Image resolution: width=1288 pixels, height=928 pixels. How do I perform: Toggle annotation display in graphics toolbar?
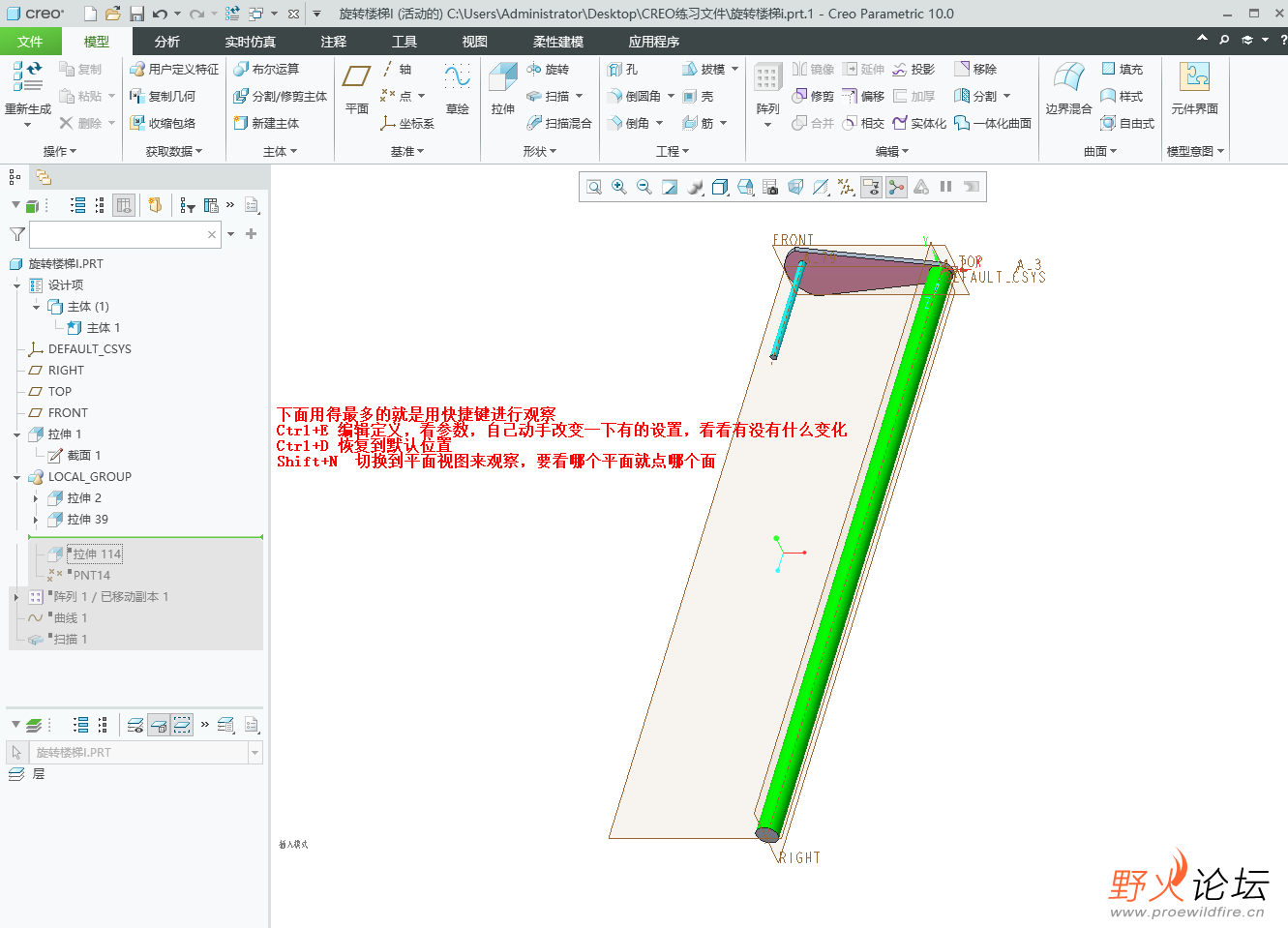point(871,187)
